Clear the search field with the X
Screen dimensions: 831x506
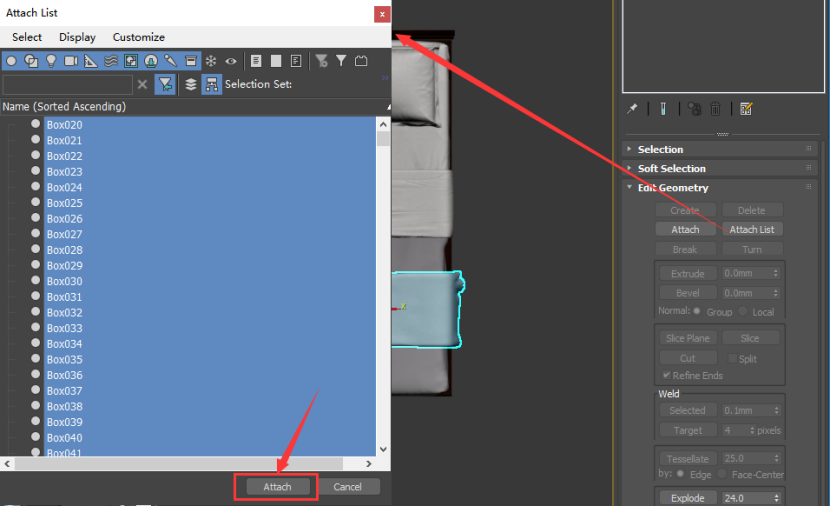point(142,84)
